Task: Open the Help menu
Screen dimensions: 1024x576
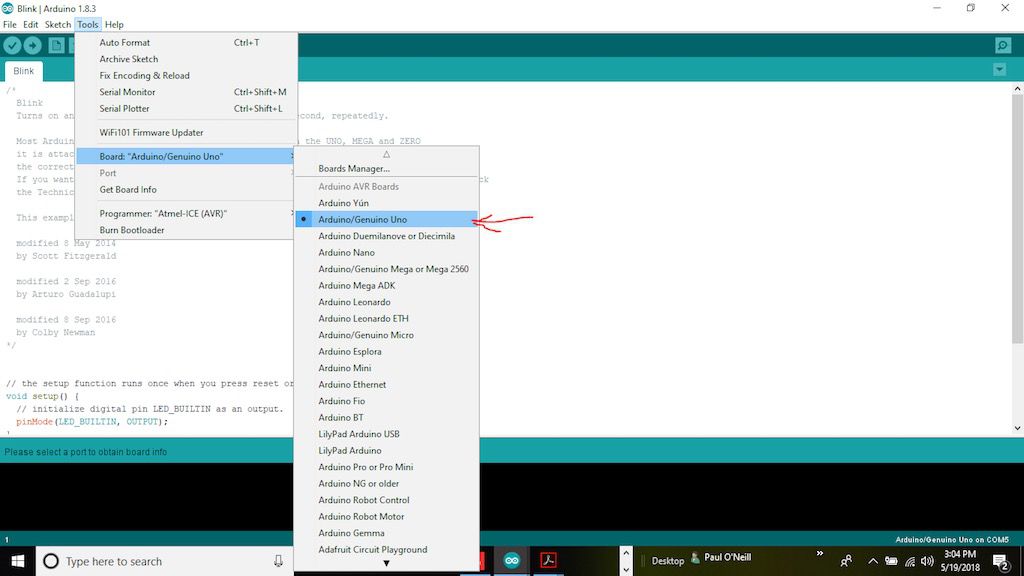Action: point(114,24)
